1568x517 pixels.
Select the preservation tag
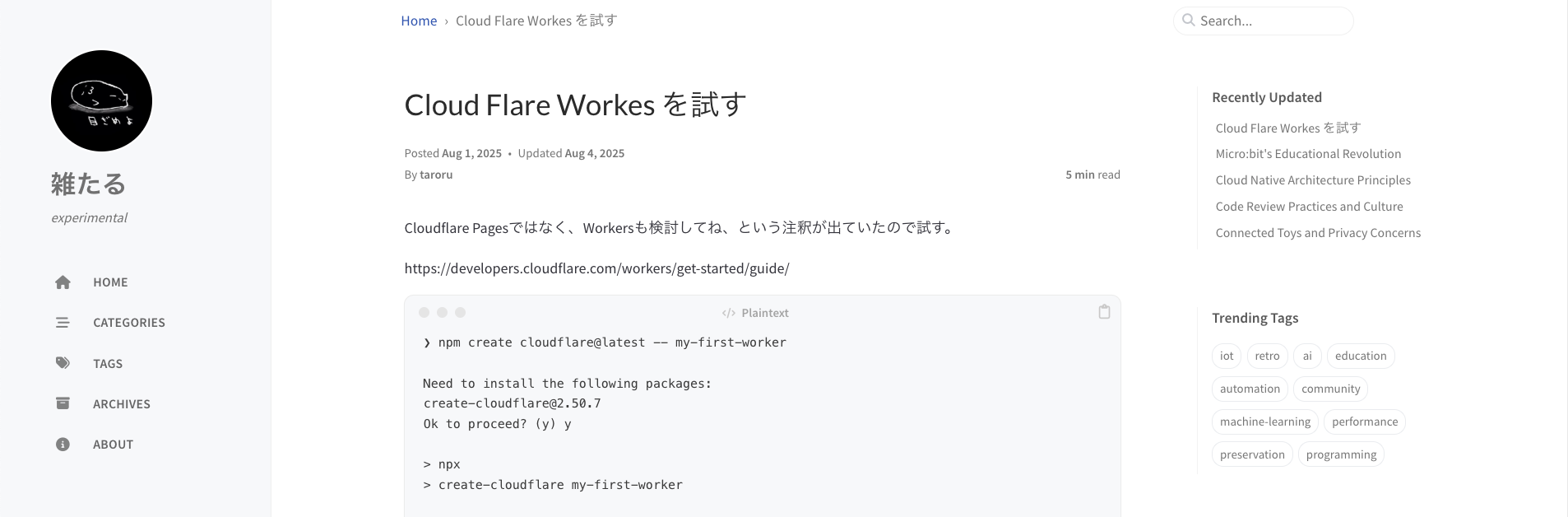tap(1252, 454)
